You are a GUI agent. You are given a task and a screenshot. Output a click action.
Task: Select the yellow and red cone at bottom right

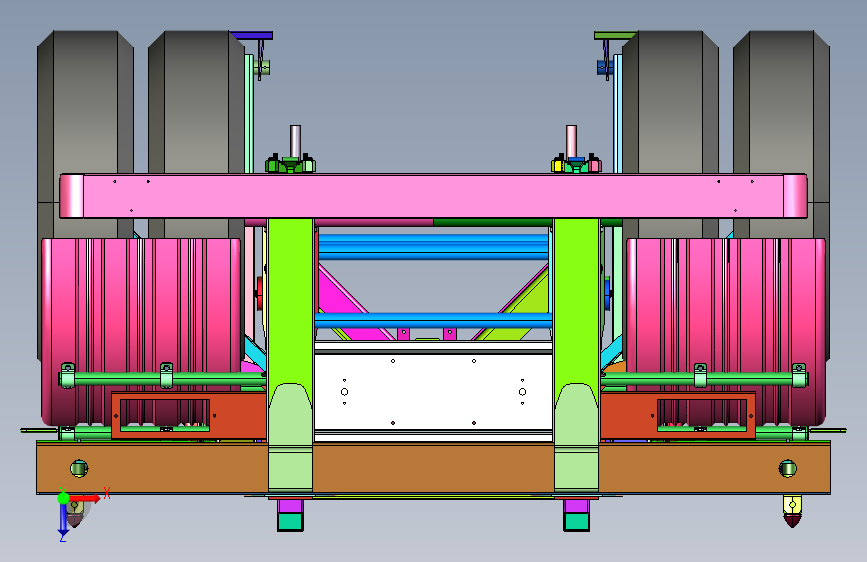point(792,511)
